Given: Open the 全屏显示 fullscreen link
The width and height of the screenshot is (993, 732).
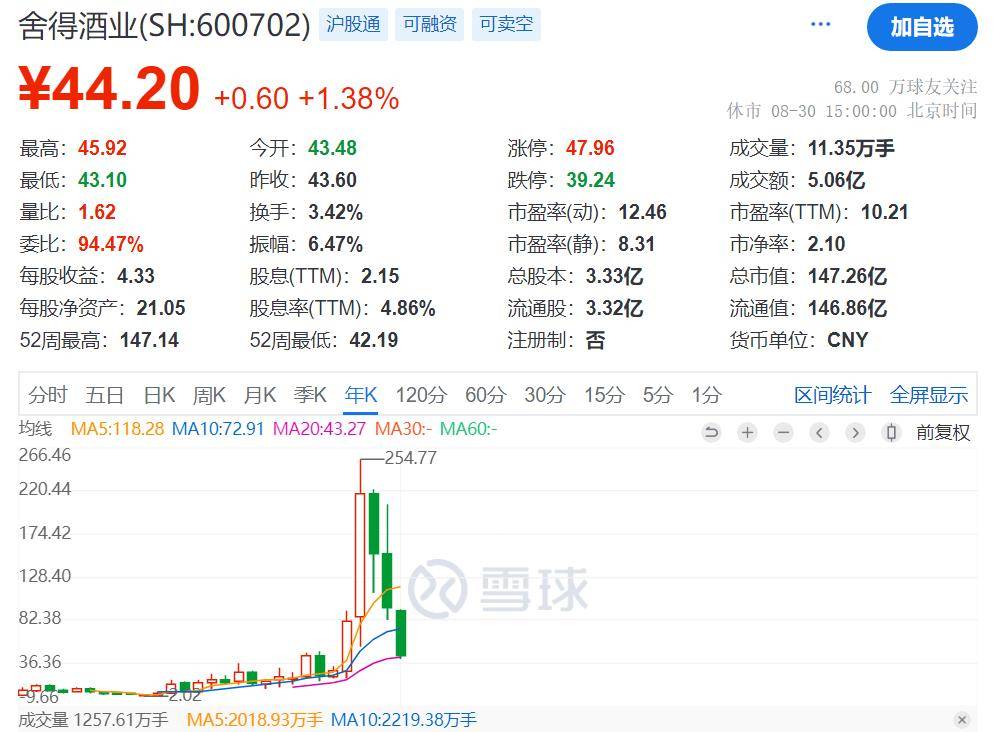Looking at the screenshot, I should pyautogui.click(x=929, y=395).
